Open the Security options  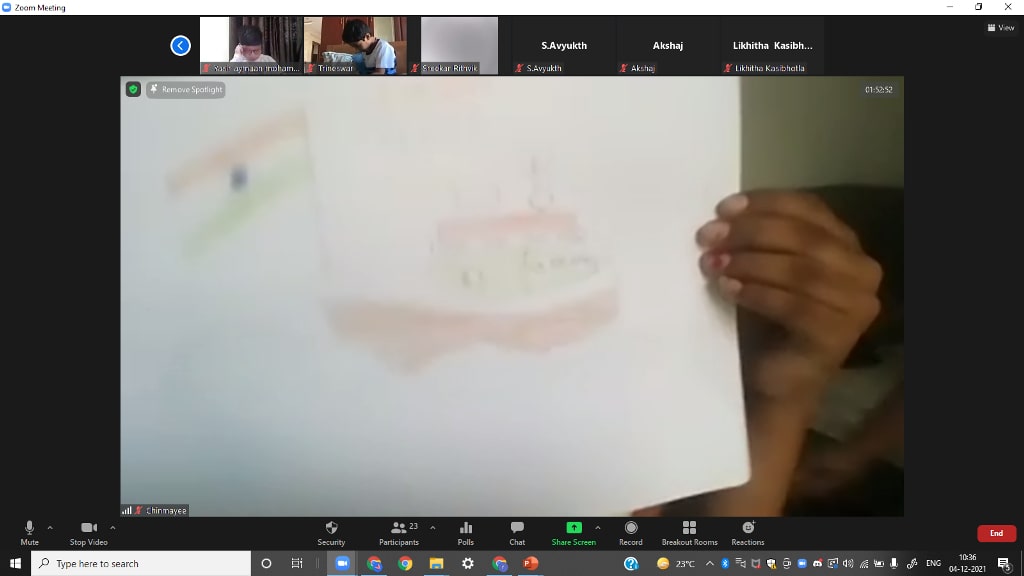(331, 532)
